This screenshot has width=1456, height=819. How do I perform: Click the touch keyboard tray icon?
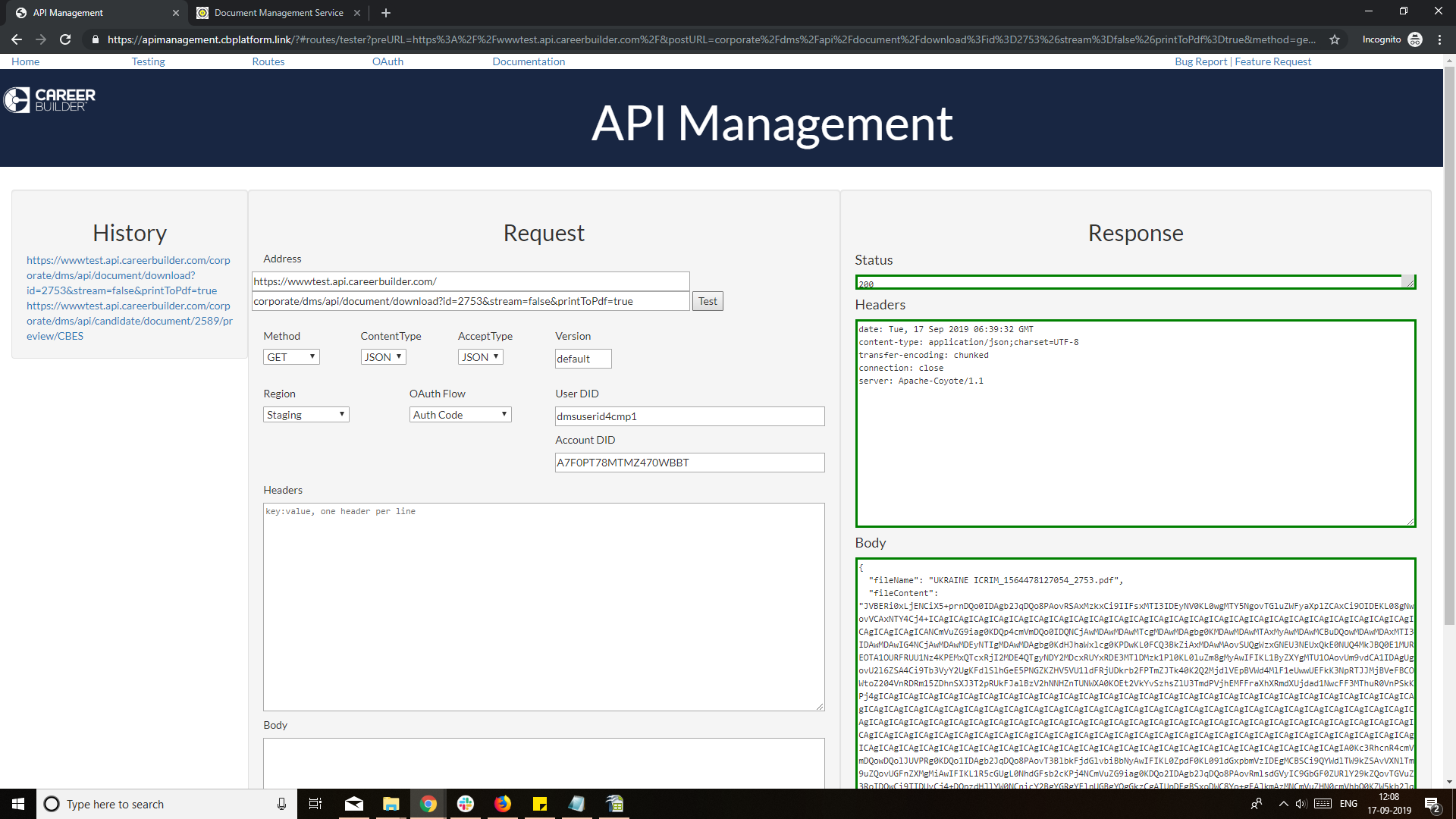(1323, 804)
